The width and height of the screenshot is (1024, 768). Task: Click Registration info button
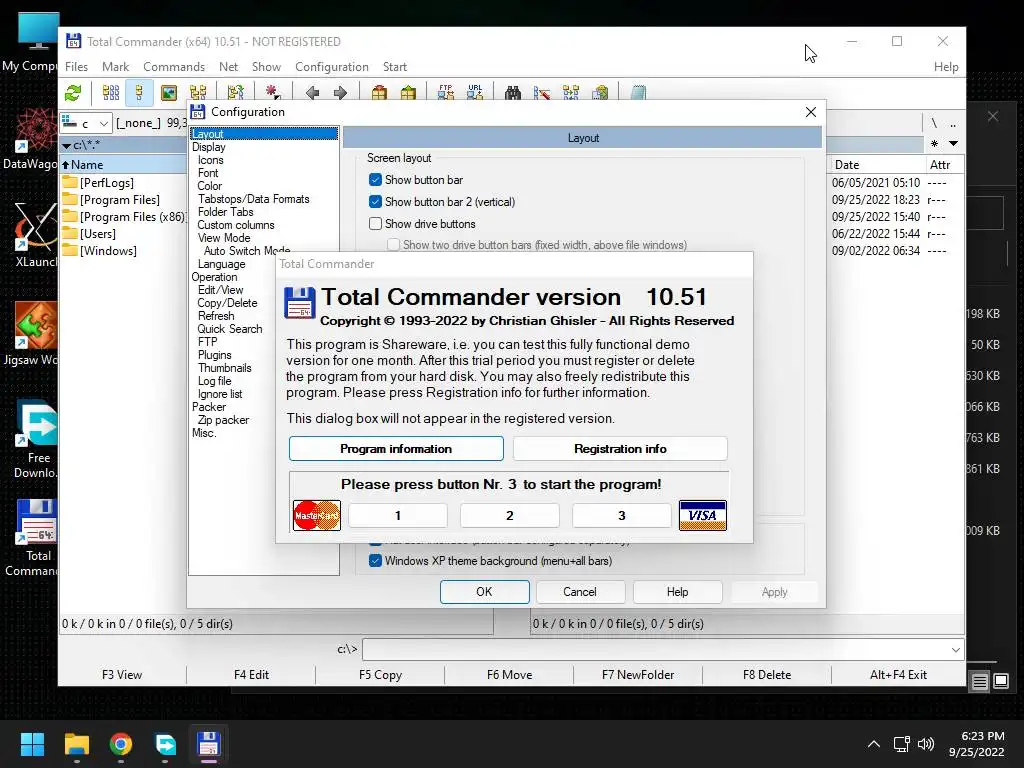click(620, 449)
